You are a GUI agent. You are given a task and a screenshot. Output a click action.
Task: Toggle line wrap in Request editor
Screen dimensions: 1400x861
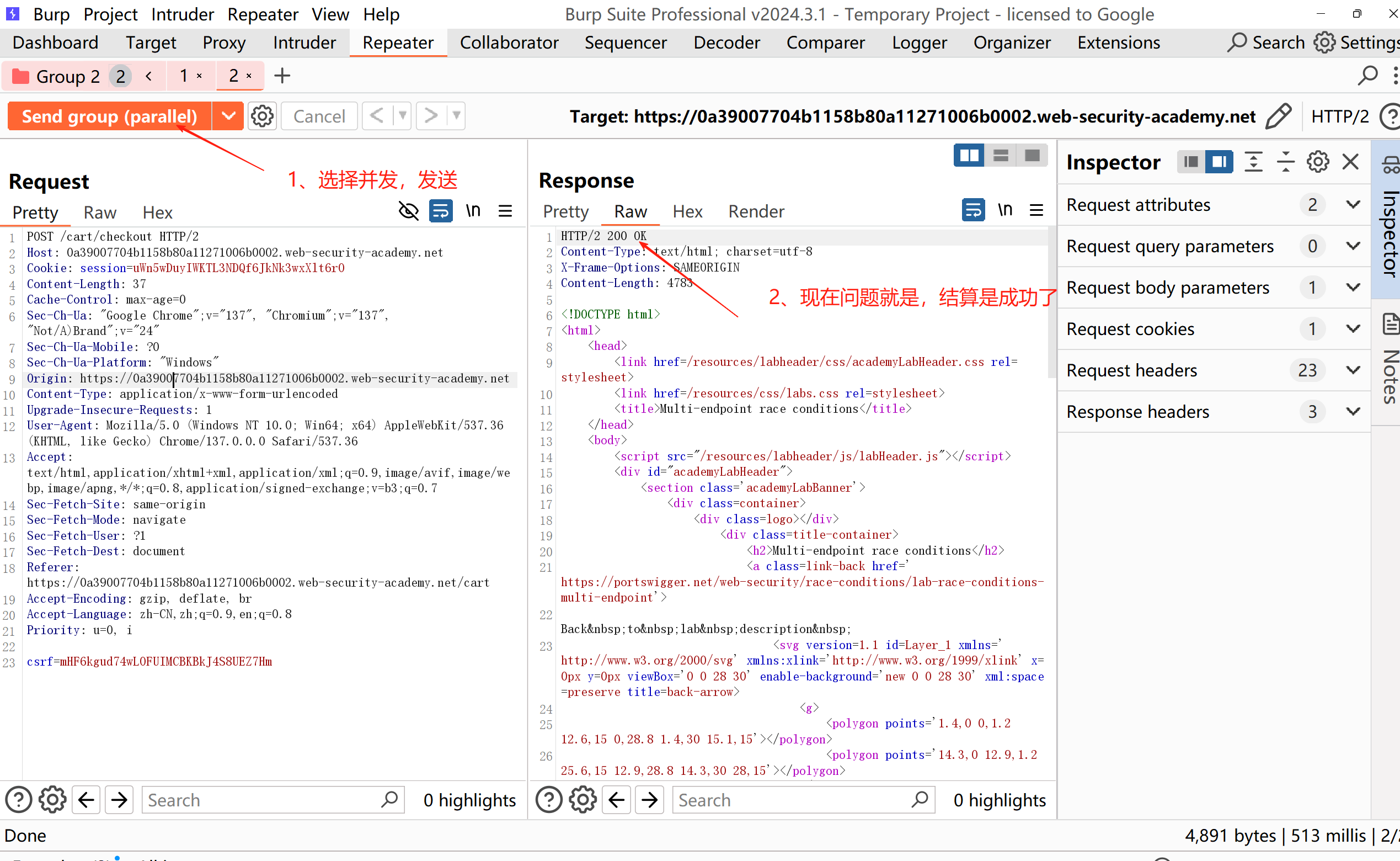click(x=441, y=211)
